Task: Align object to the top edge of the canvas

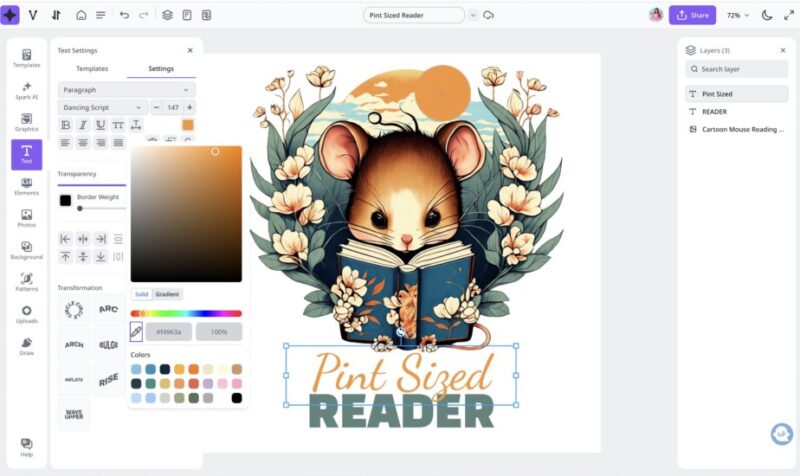Action: click(x=65, y=256)
